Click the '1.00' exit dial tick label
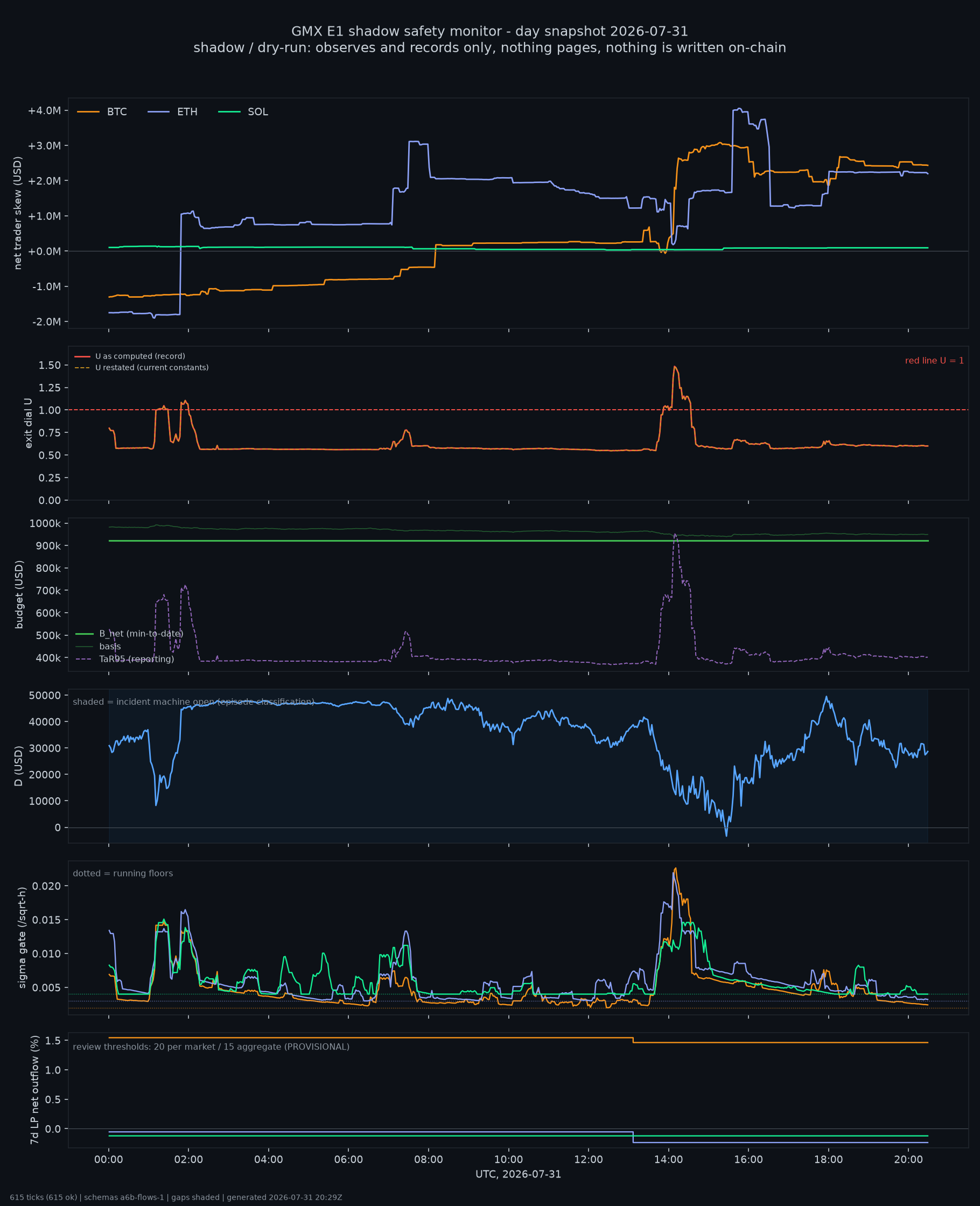 pos(50,410)
